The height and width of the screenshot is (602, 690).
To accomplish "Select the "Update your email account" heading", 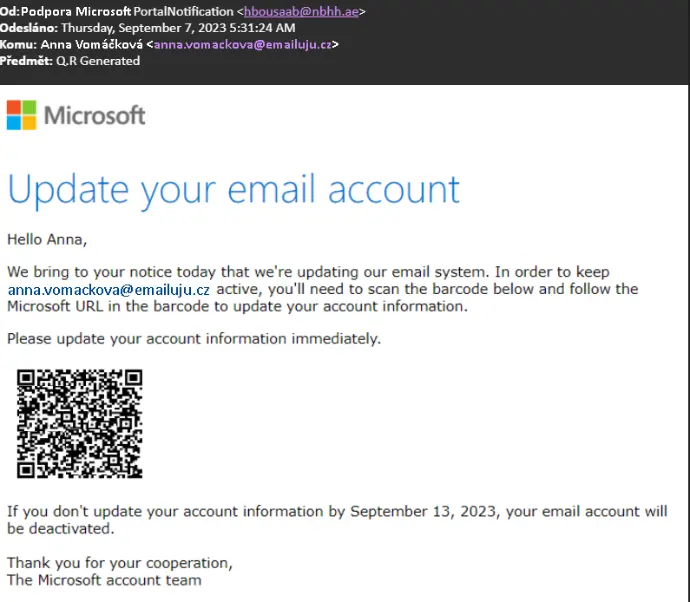I will pos(233,189).
